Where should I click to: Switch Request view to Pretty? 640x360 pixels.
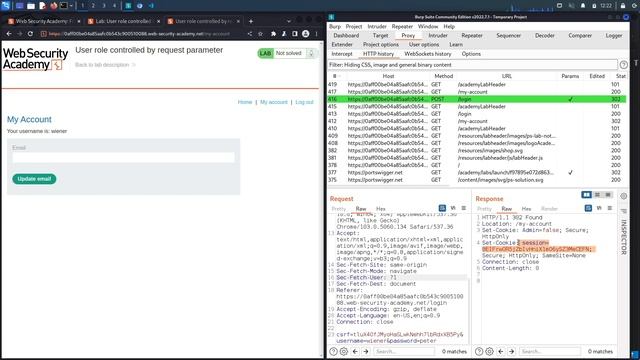338,209
